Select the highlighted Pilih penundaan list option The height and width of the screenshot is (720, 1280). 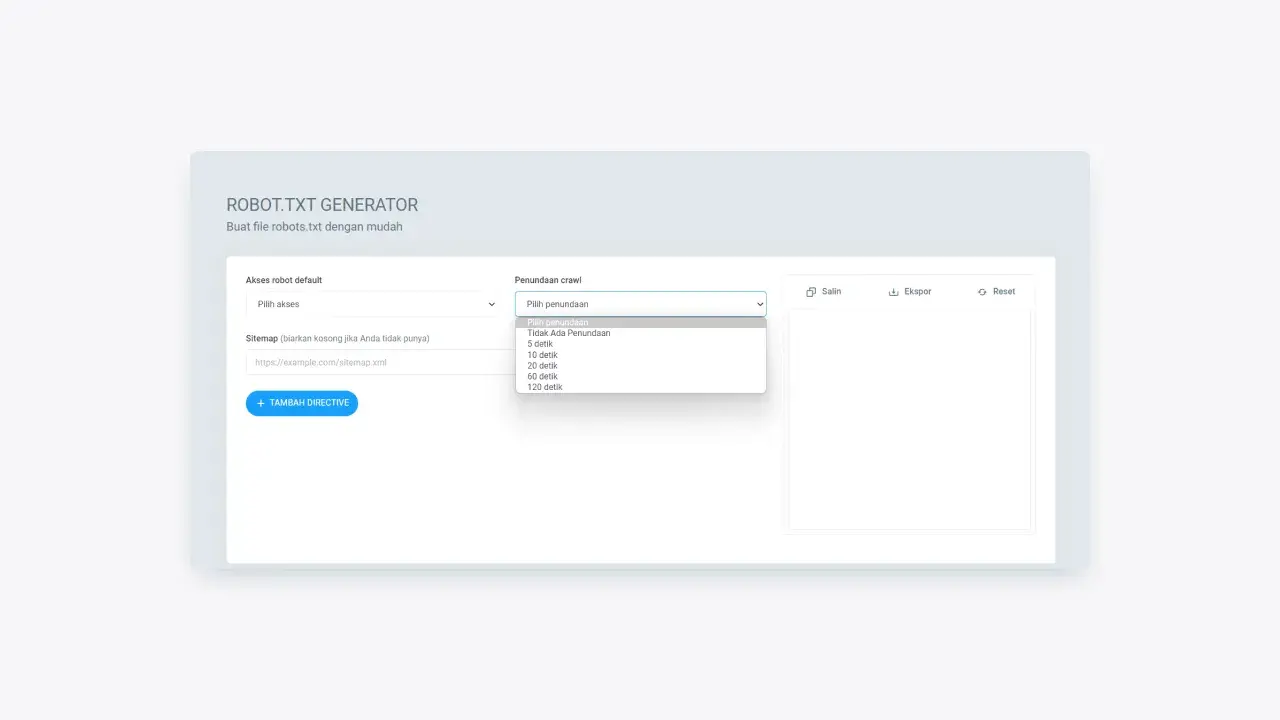click(640, 323)
